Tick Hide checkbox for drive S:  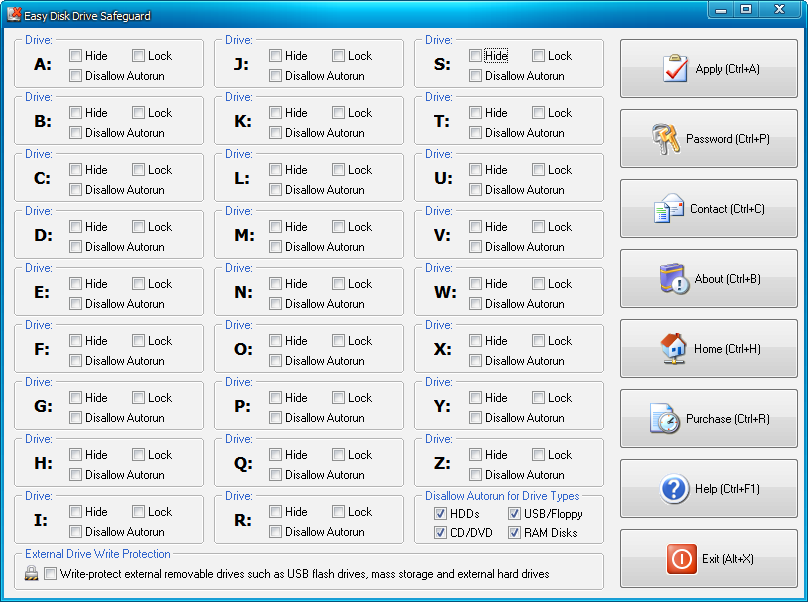click(476, 56)
